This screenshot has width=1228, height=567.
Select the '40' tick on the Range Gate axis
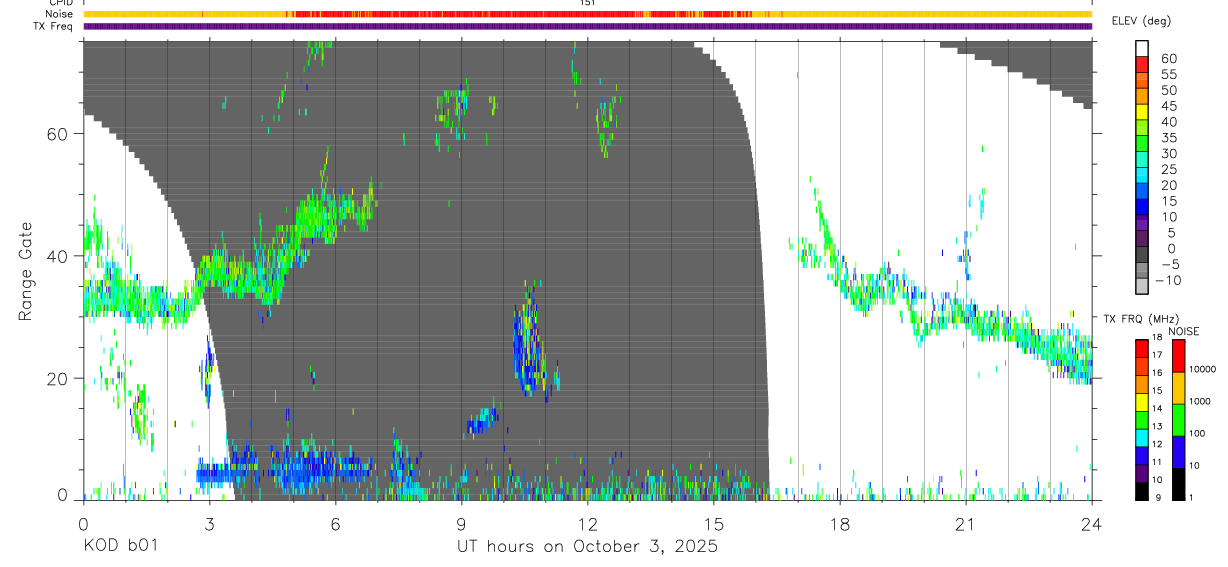58,256
